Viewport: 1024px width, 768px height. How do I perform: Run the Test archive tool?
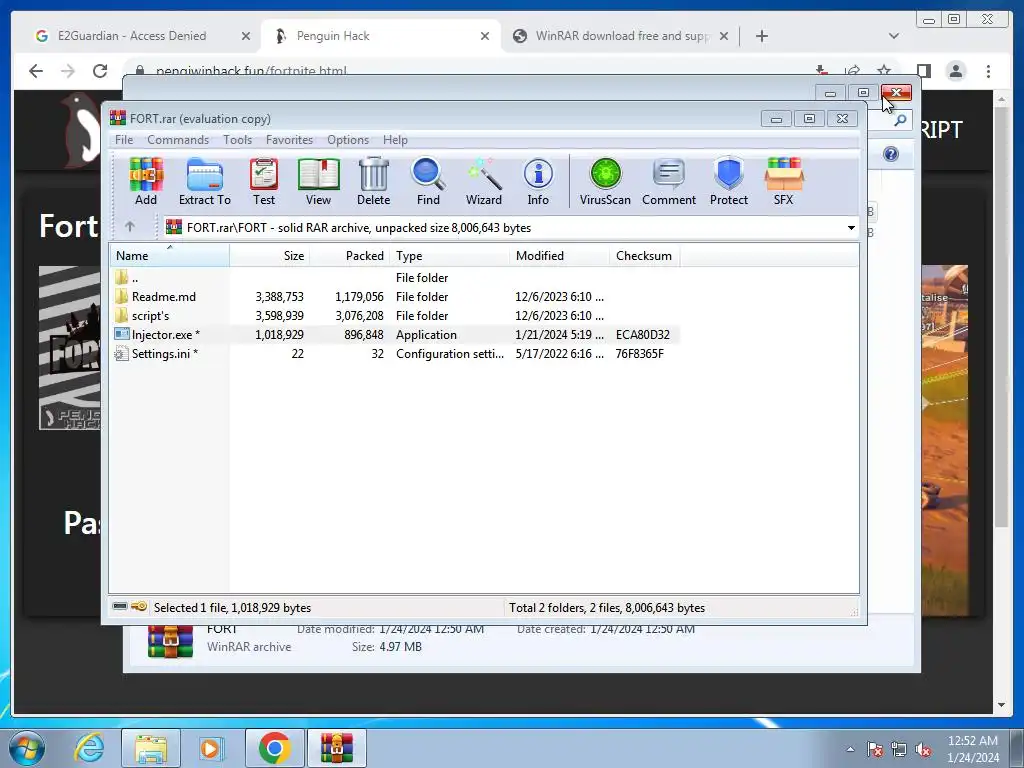(x=264, y=182)
